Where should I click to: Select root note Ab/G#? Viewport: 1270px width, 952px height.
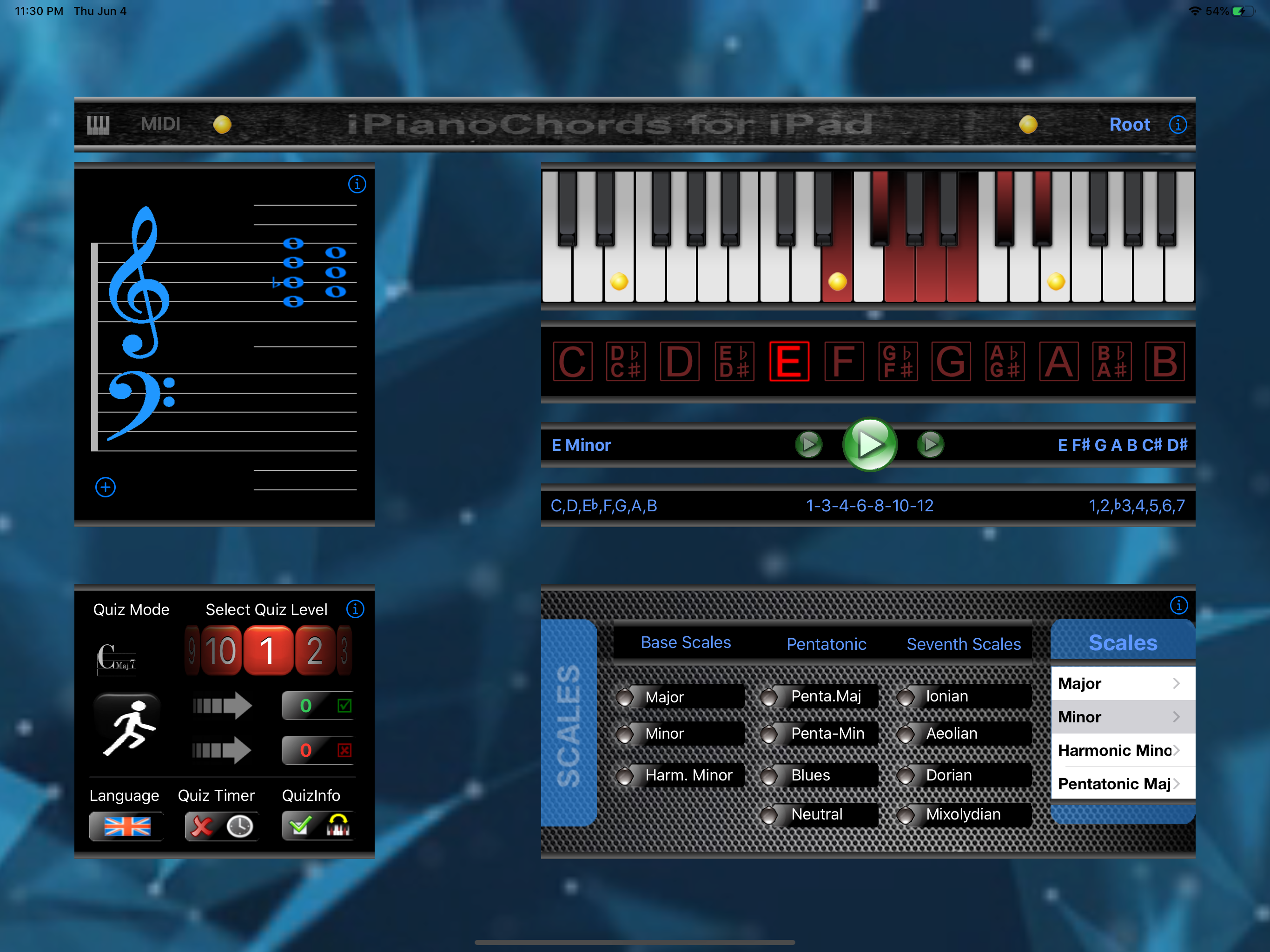pyautogui.click(x=1005, y=361)
